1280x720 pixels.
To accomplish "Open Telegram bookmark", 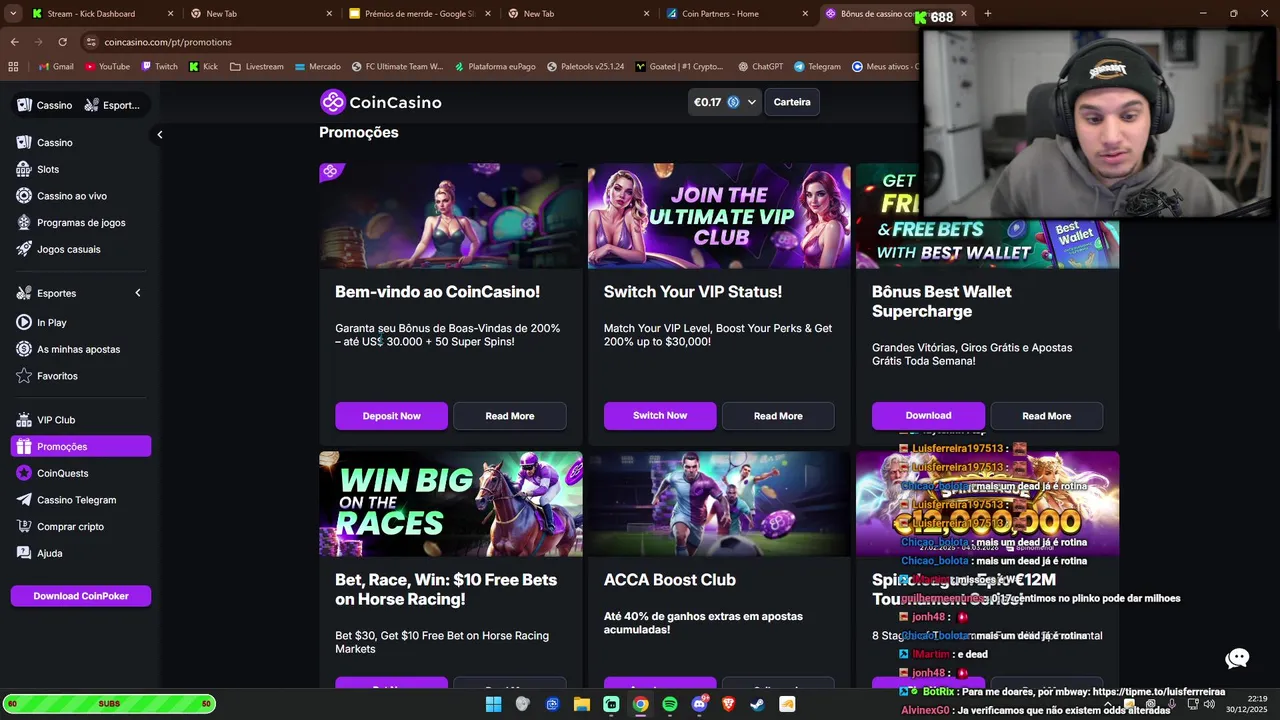I will coord(817,67).
